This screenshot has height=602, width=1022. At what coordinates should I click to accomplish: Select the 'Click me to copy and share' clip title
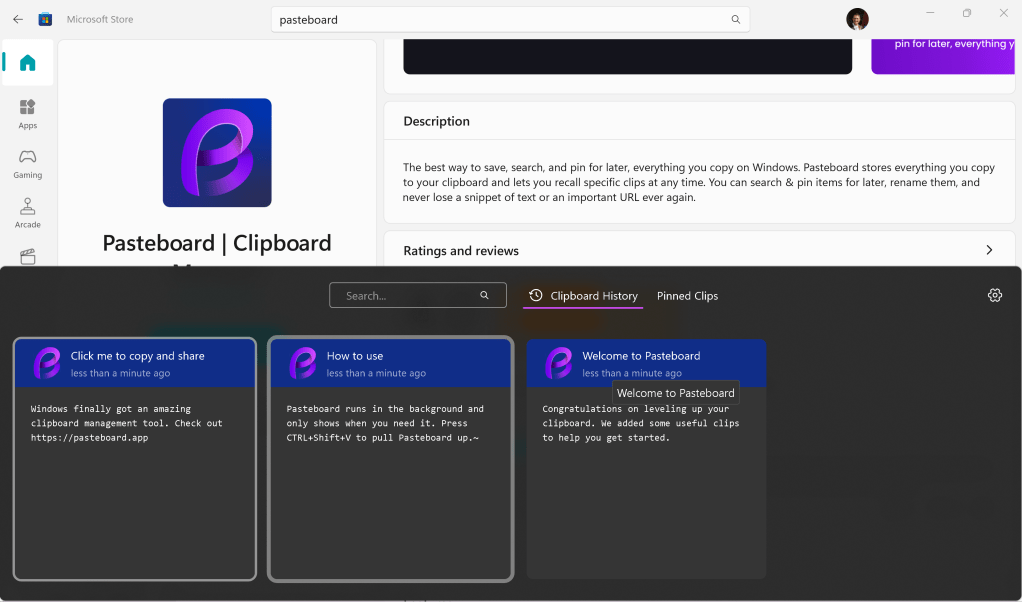click(138, 356)
